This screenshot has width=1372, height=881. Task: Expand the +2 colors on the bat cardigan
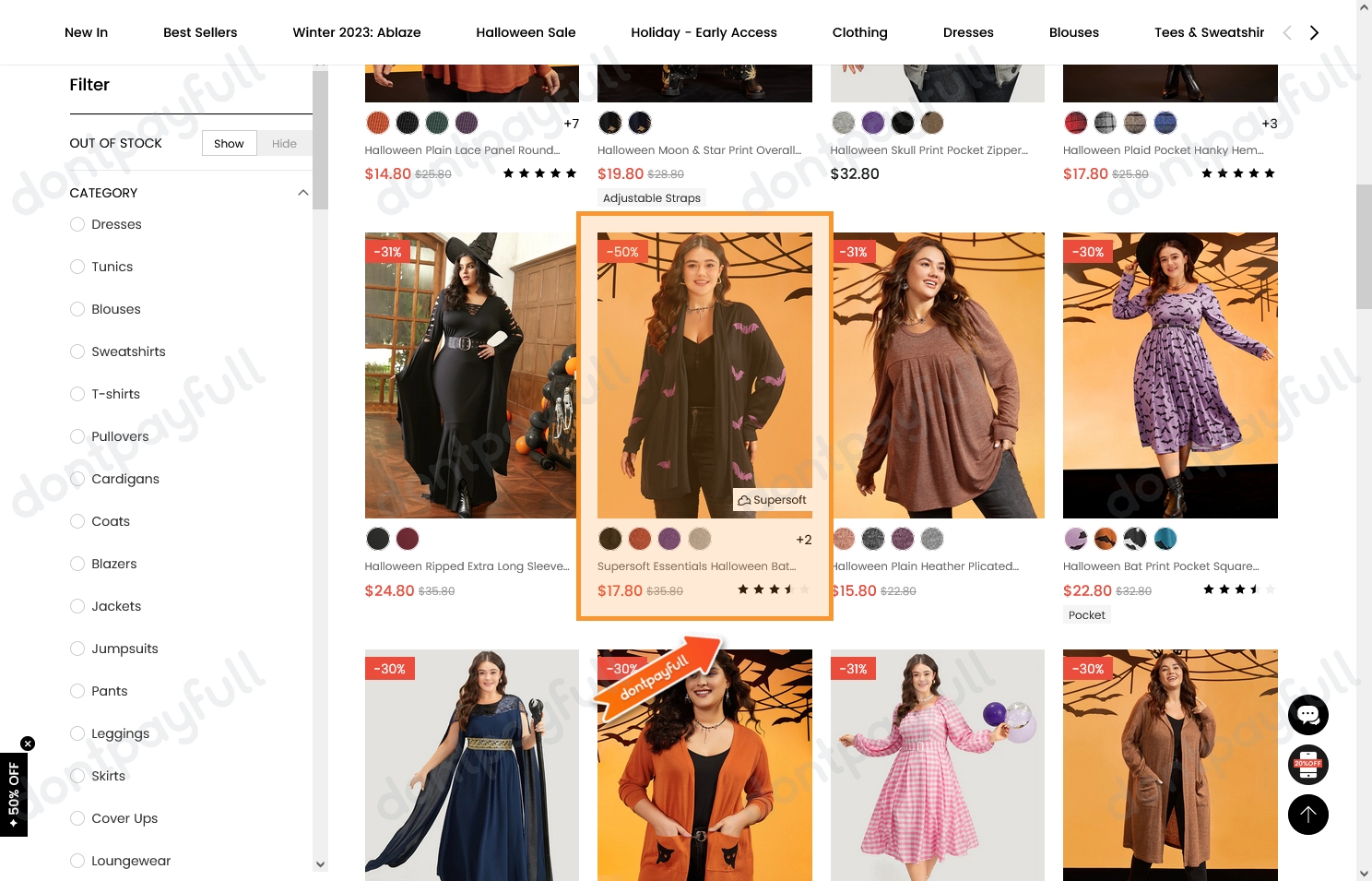click(803, 540)
